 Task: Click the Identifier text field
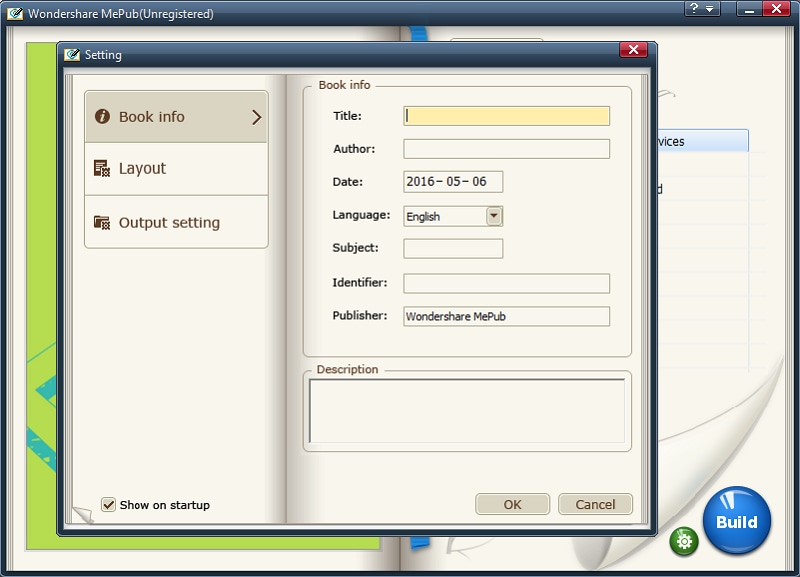pos(506,283)
